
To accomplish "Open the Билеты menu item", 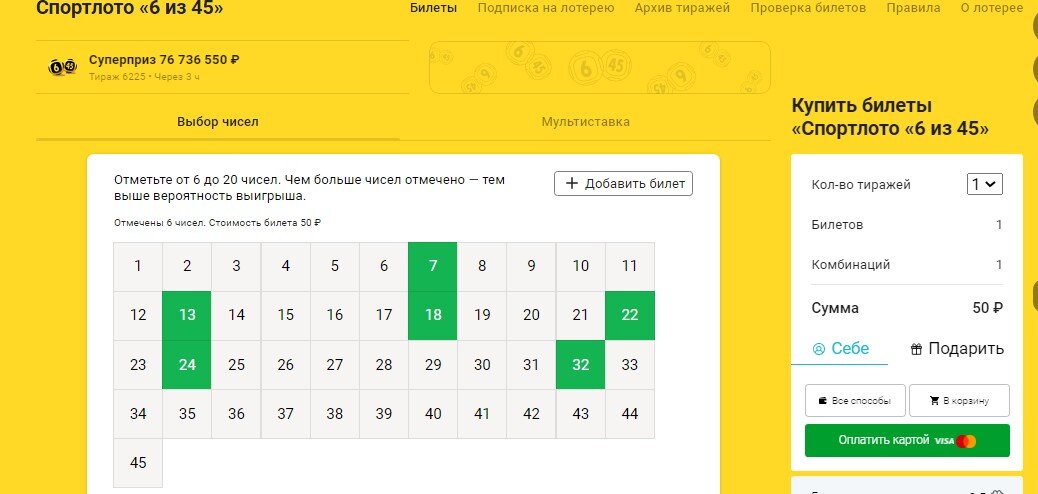I will coord(434,8).
